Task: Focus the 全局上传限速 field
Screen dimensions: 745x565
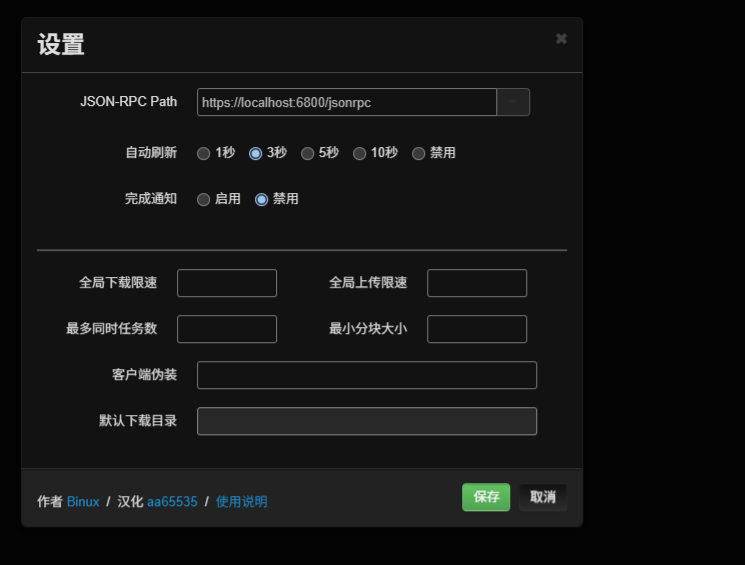Action: [x=477, y=283]
